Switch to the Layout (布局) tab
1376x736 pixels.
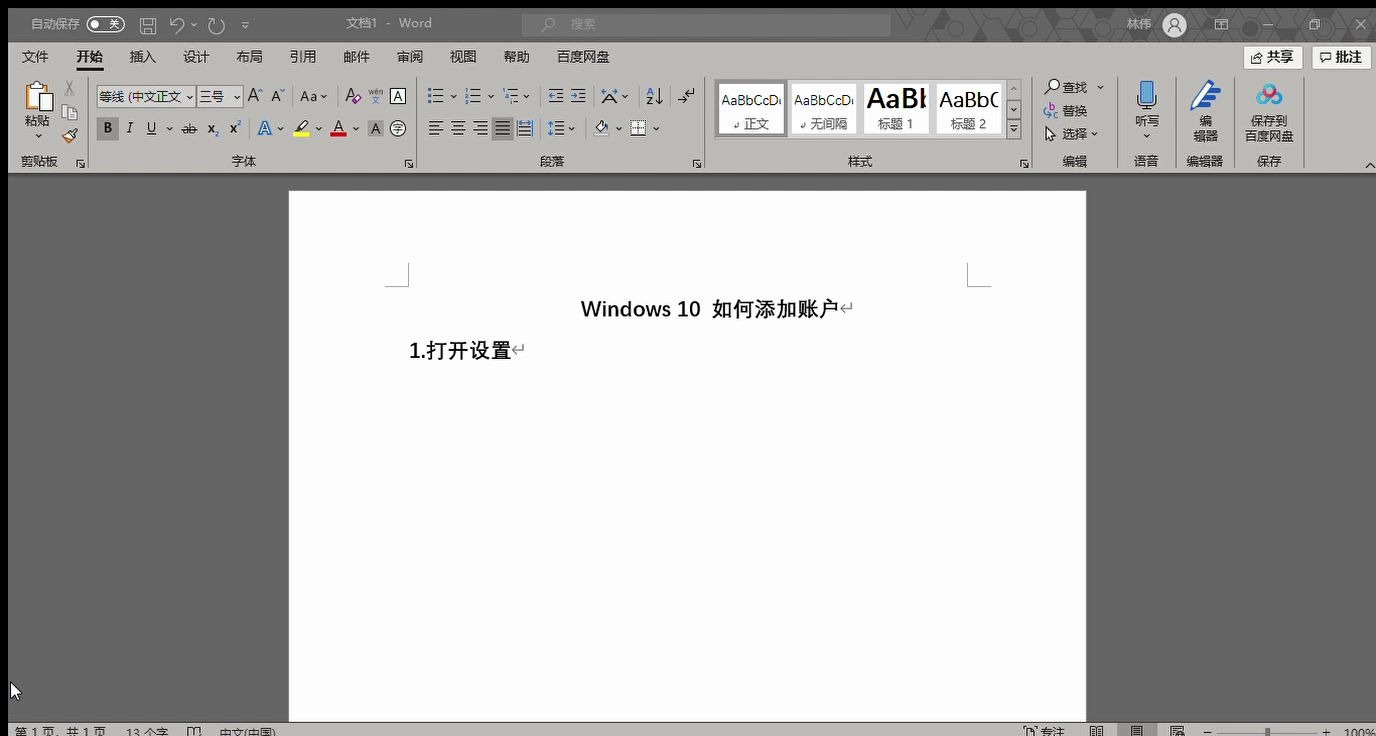(x=249, y=57)
